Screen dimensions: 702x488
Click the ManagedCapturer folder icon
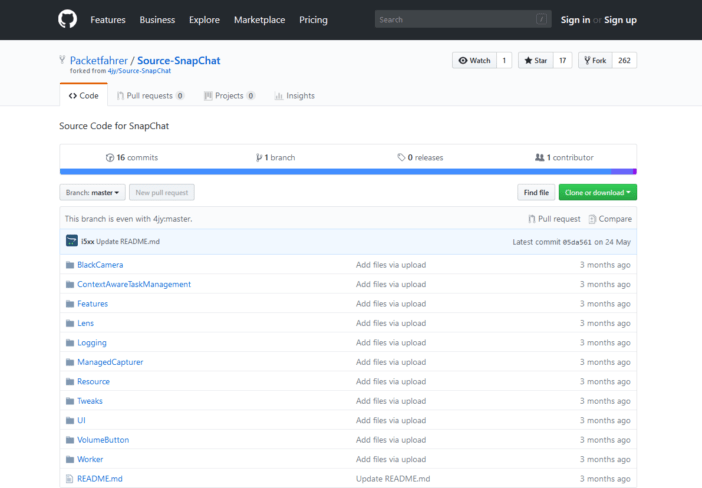70,362
